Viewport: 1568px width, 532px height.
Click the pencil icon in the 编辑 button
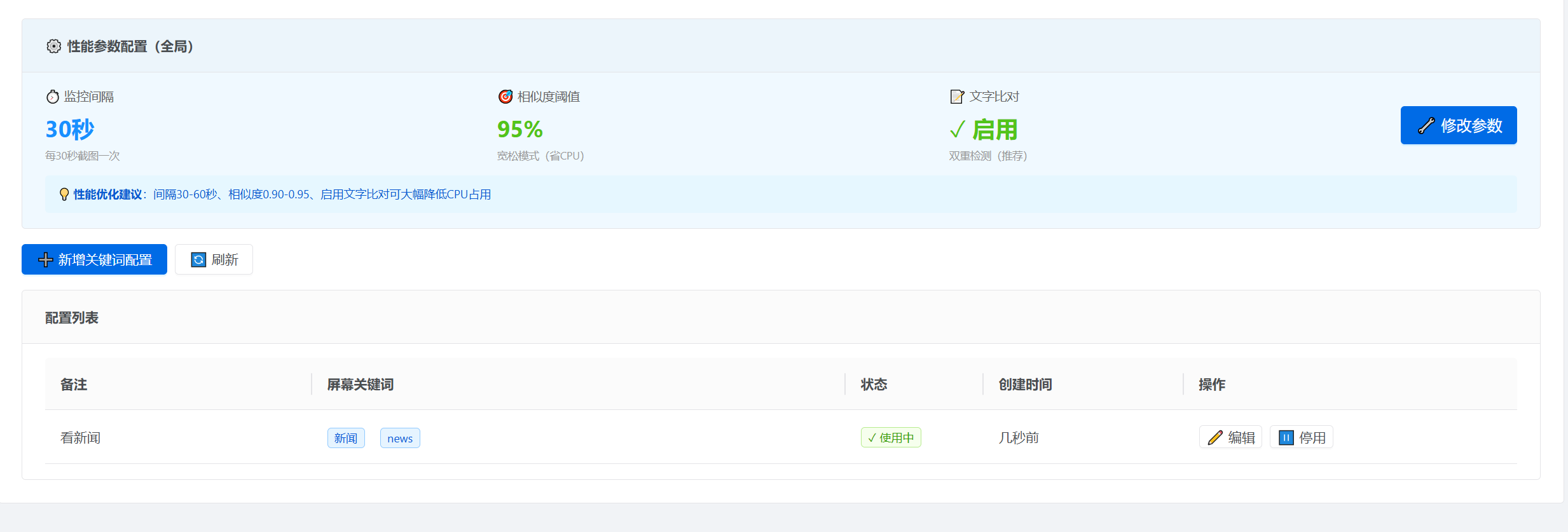(1215, 438)
